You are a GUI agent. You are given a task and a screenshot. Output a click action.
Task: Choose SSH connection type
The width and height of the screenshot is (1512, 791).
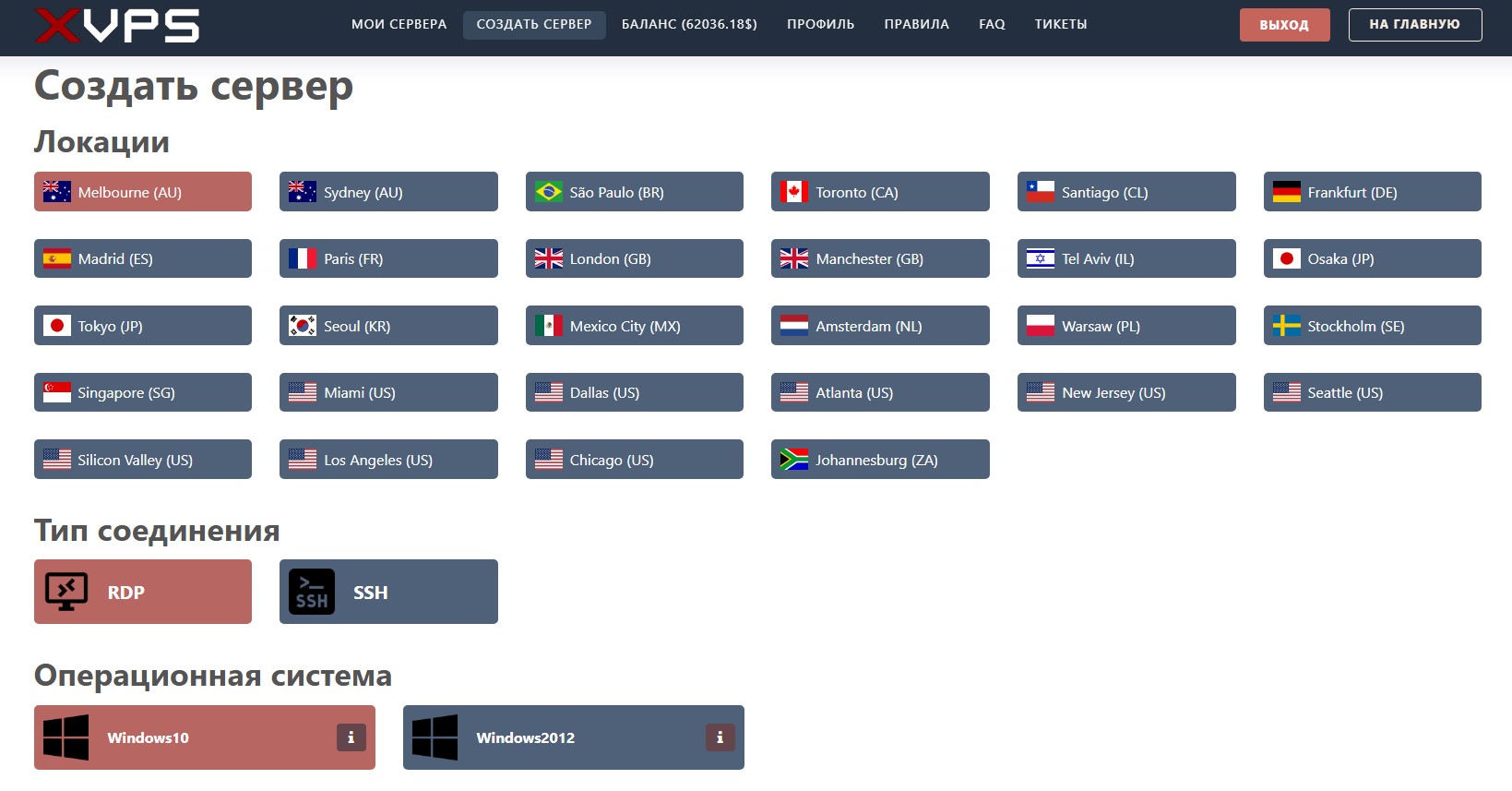coord(388,592)
